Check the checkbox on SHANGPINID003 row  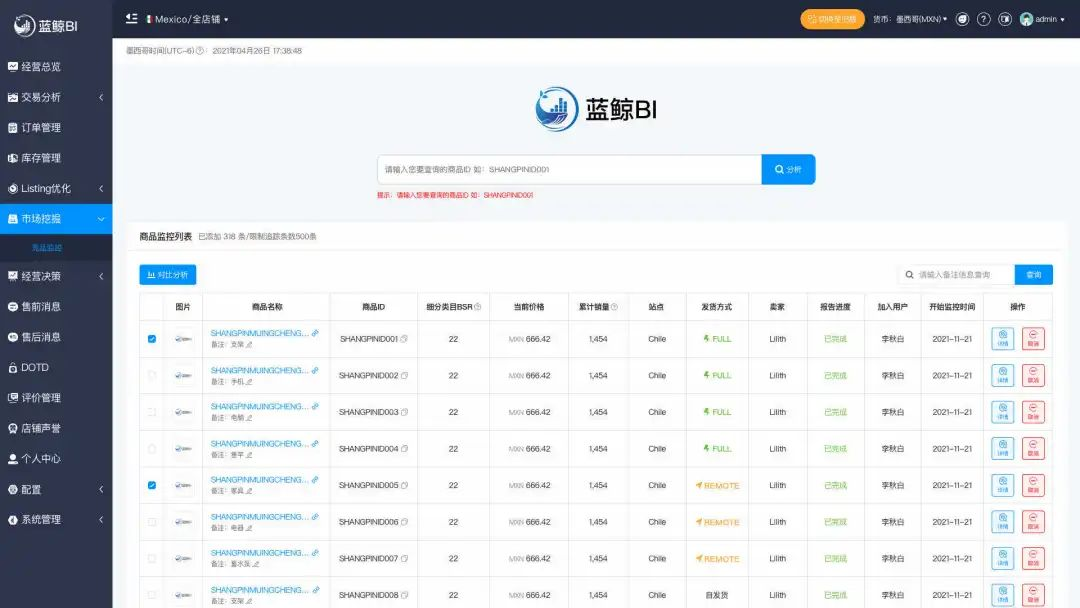click(151, 411)
